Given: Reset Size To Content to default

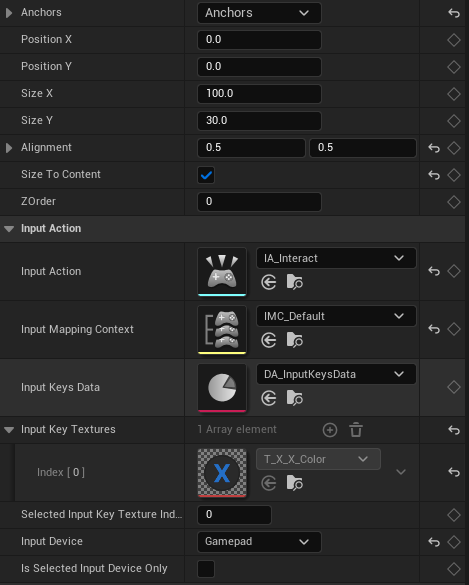Looking at the screenshot, I should tap(434, 175).
